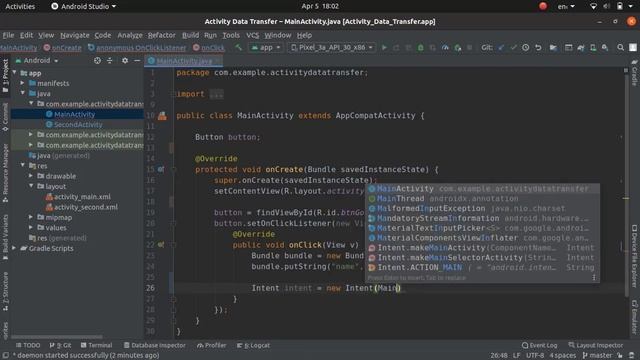Click the onCreate breadcrumb in navigation bar

point(62,48)
